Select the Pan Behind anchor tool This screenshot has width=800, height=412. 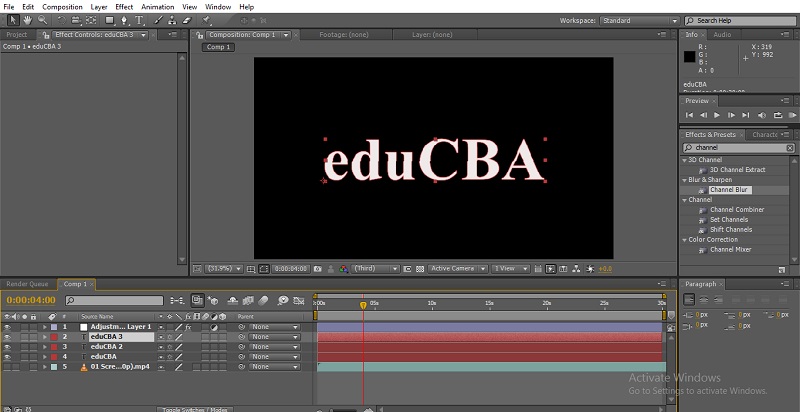pos(91,20)
